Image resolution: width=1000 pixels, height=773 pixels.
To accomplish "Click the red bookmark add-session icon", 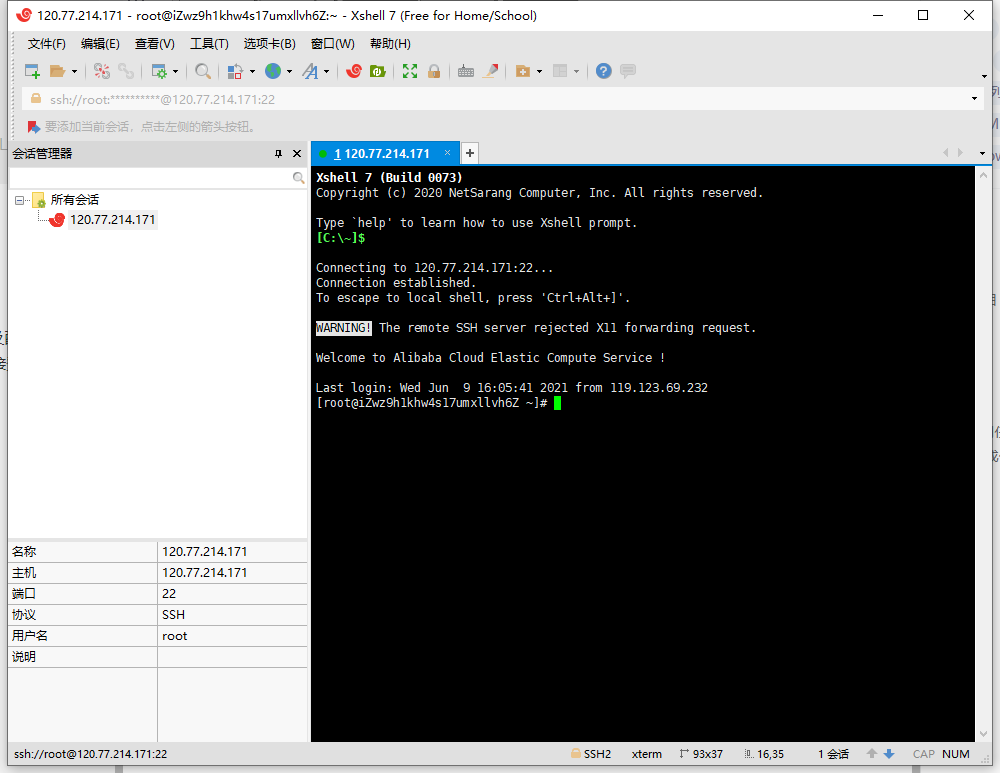I will tap(33, 127).
